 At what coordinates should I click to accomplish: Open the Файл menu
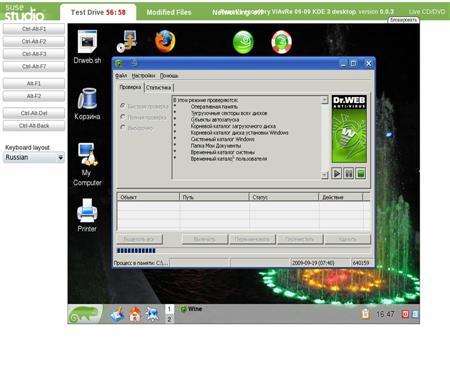121,76
